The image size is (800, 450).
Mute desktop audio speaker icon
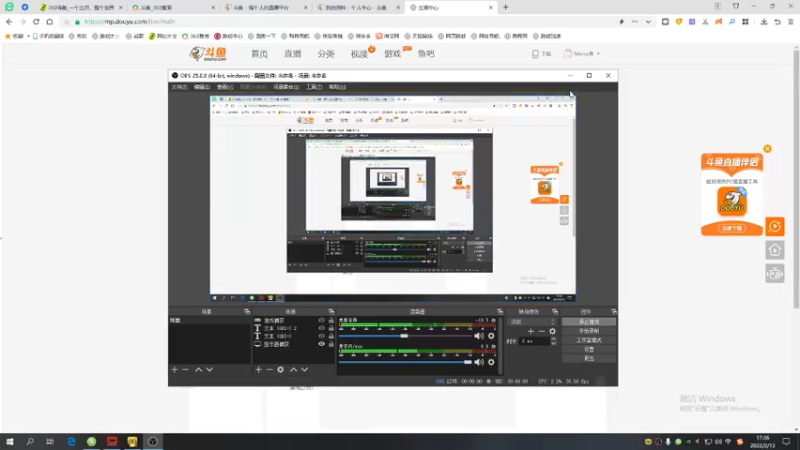tap(479, 336)
